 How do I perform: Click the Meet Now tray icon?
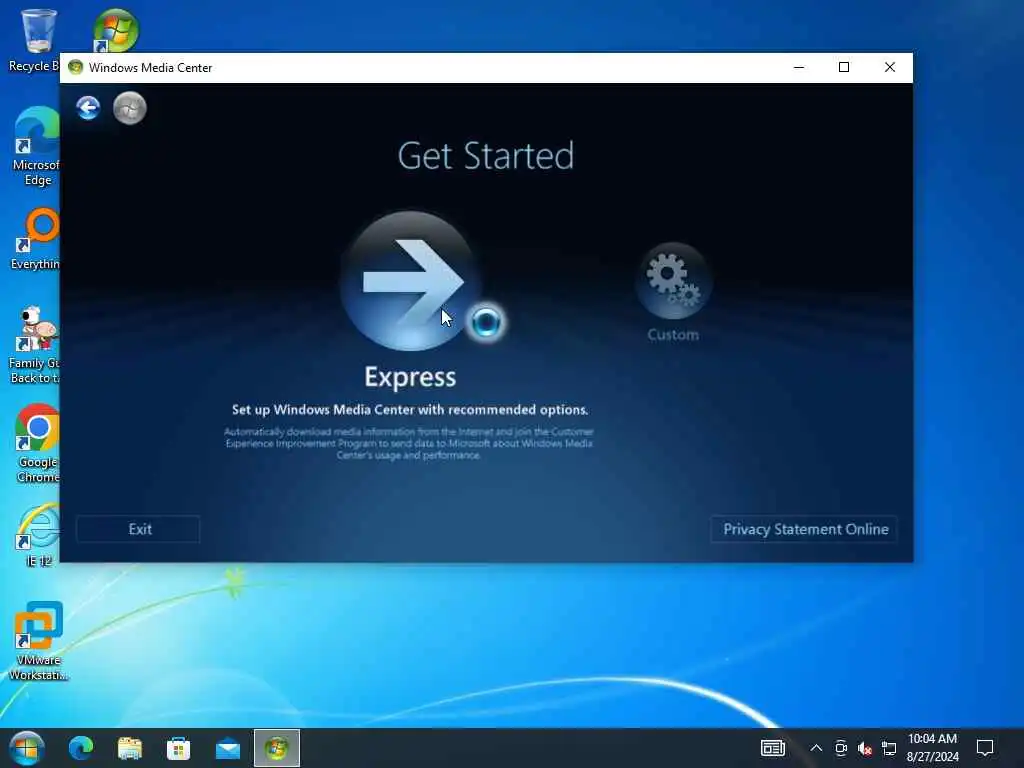click(841, 748)
